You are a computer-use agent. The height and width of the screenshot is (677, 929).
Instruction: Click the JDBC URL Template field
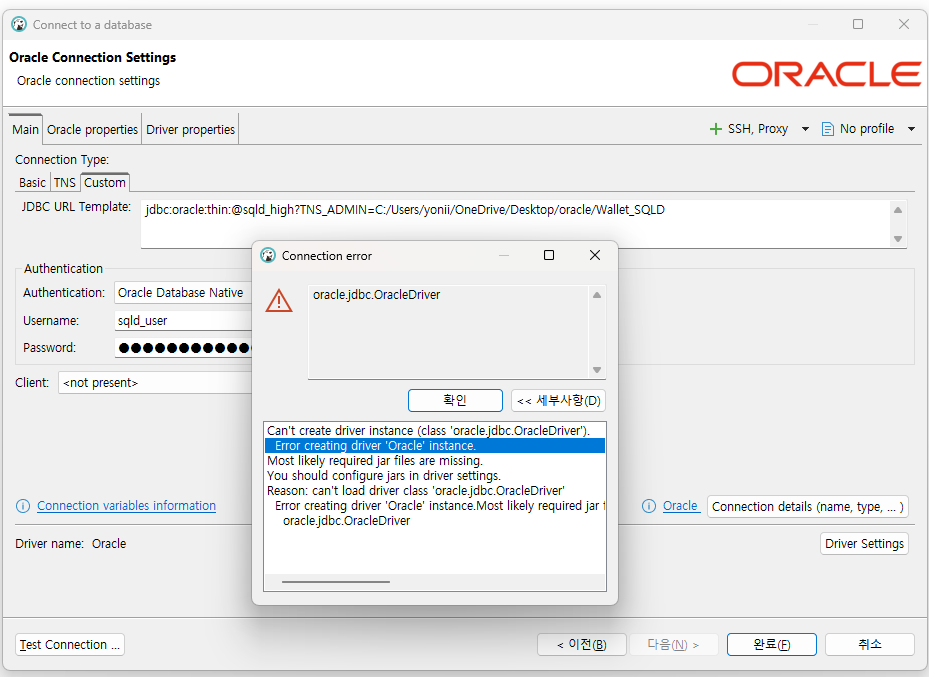tap(515, 224)
